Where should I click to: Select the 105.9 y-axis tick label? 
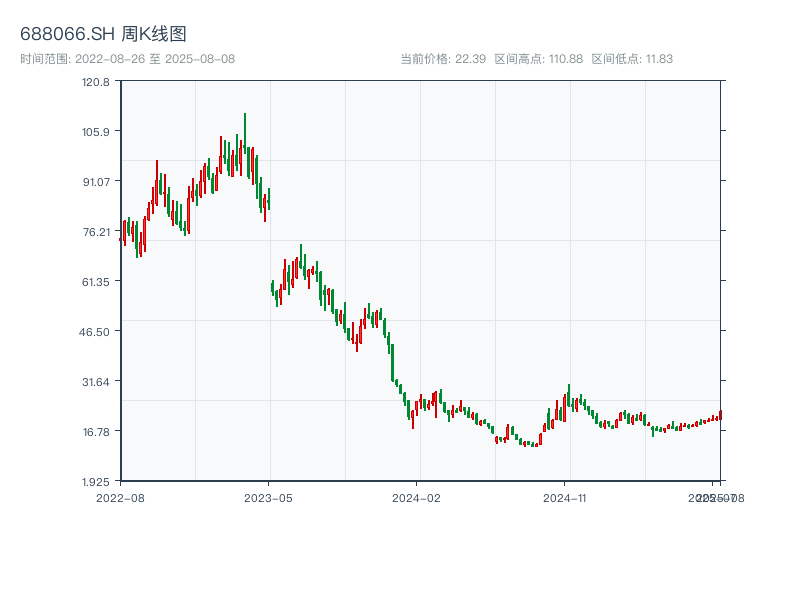pos(97,132)
